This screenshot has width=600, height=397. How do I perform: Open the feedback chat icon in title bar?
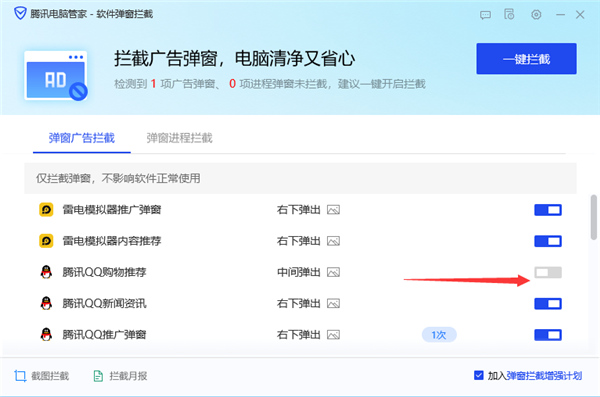485,15
